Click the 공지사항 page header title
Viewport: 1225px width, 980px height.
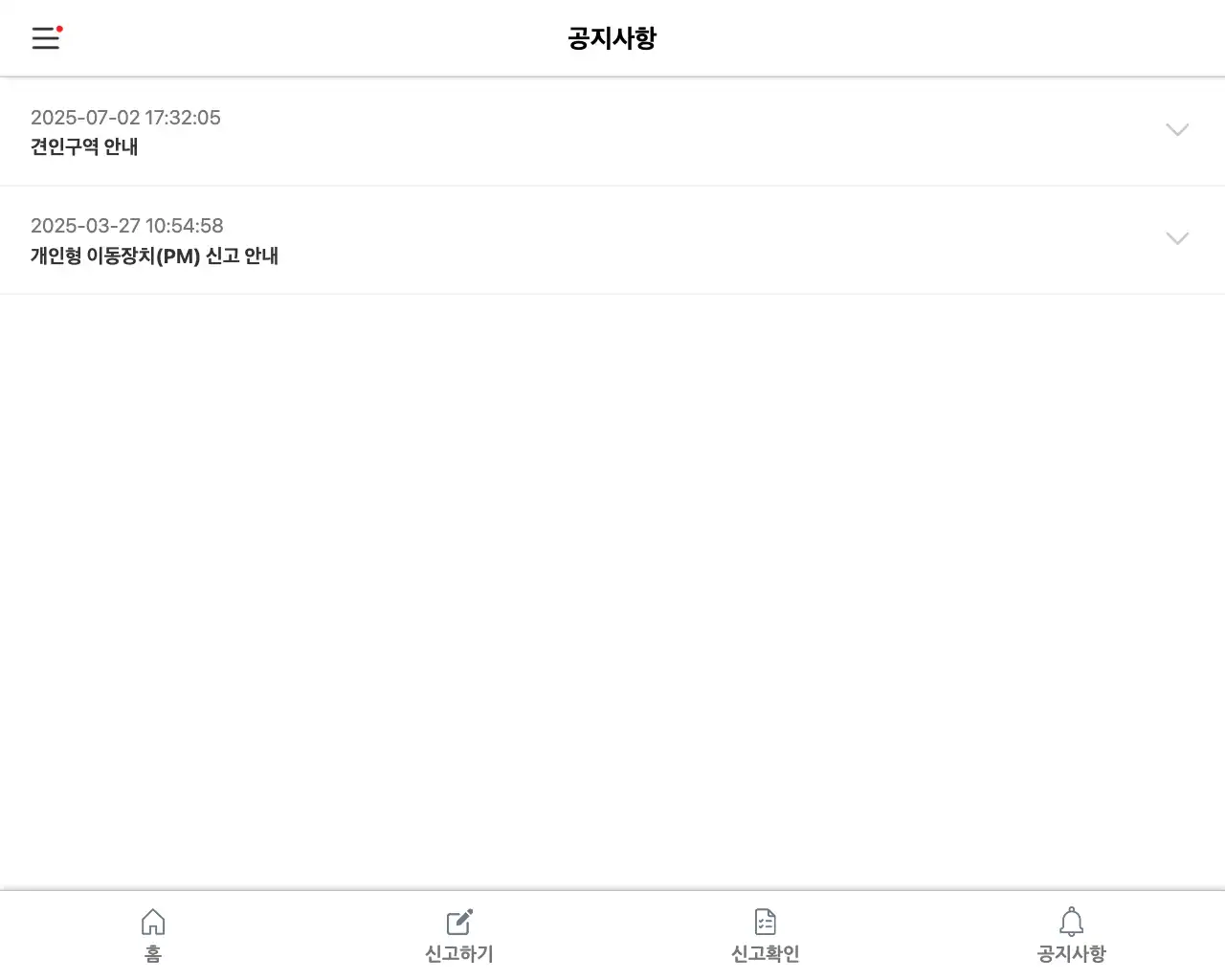tap(612, 37)
